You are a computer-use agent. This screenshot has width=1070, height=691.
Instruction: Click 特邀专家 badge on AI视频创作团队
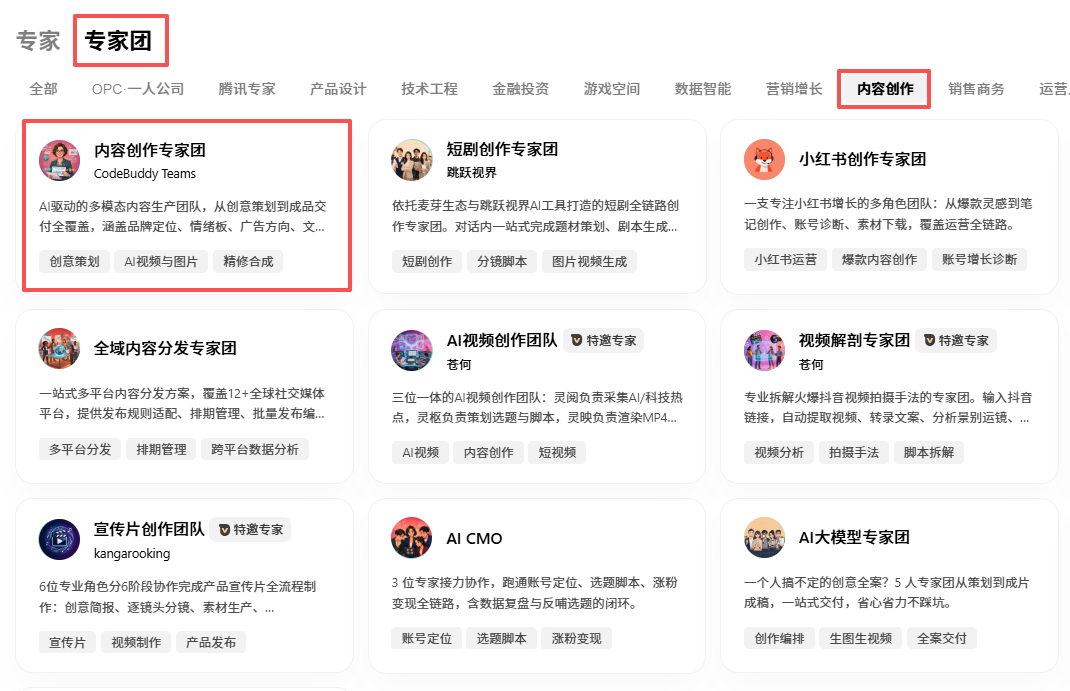[x=603, y=340]
